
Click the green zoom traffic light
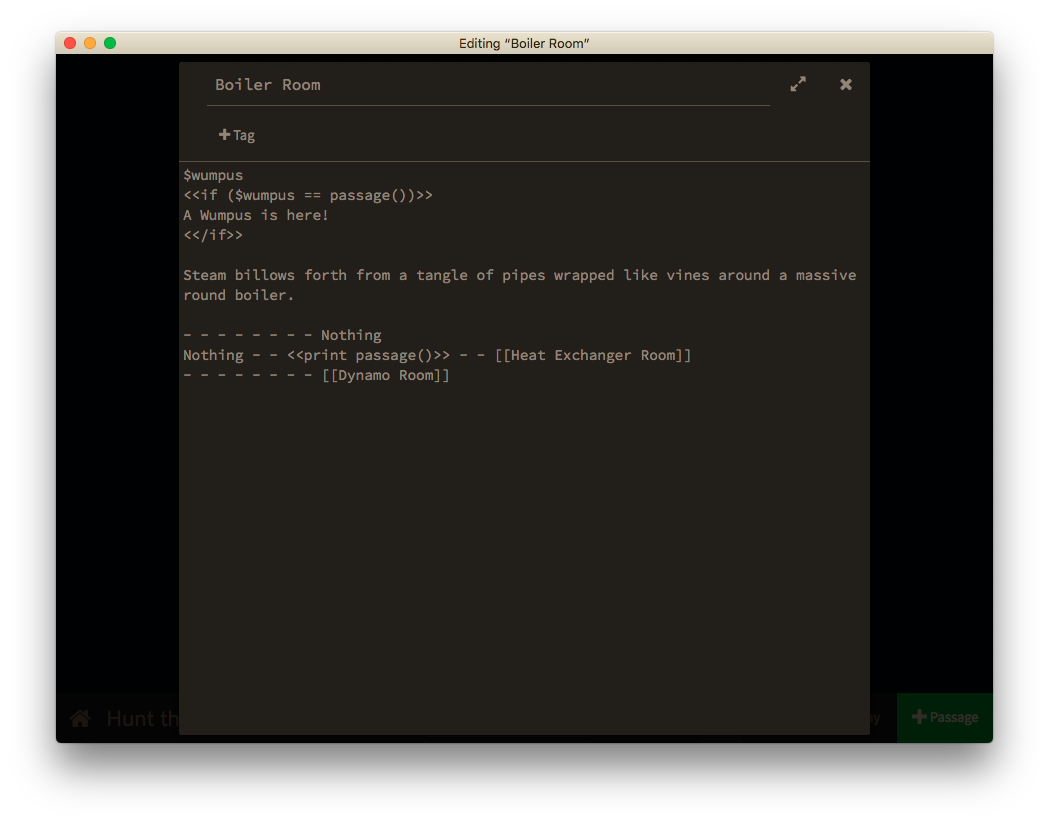(109, 43)
